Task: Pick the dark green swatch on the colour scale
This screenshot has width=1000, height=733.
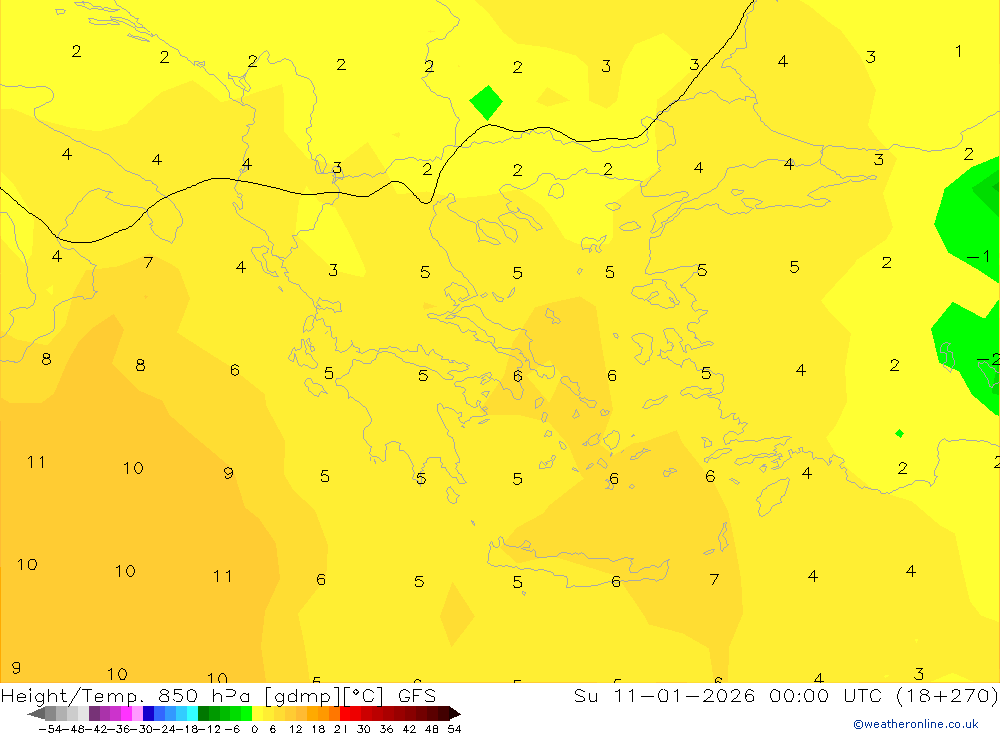Action: 203,714
